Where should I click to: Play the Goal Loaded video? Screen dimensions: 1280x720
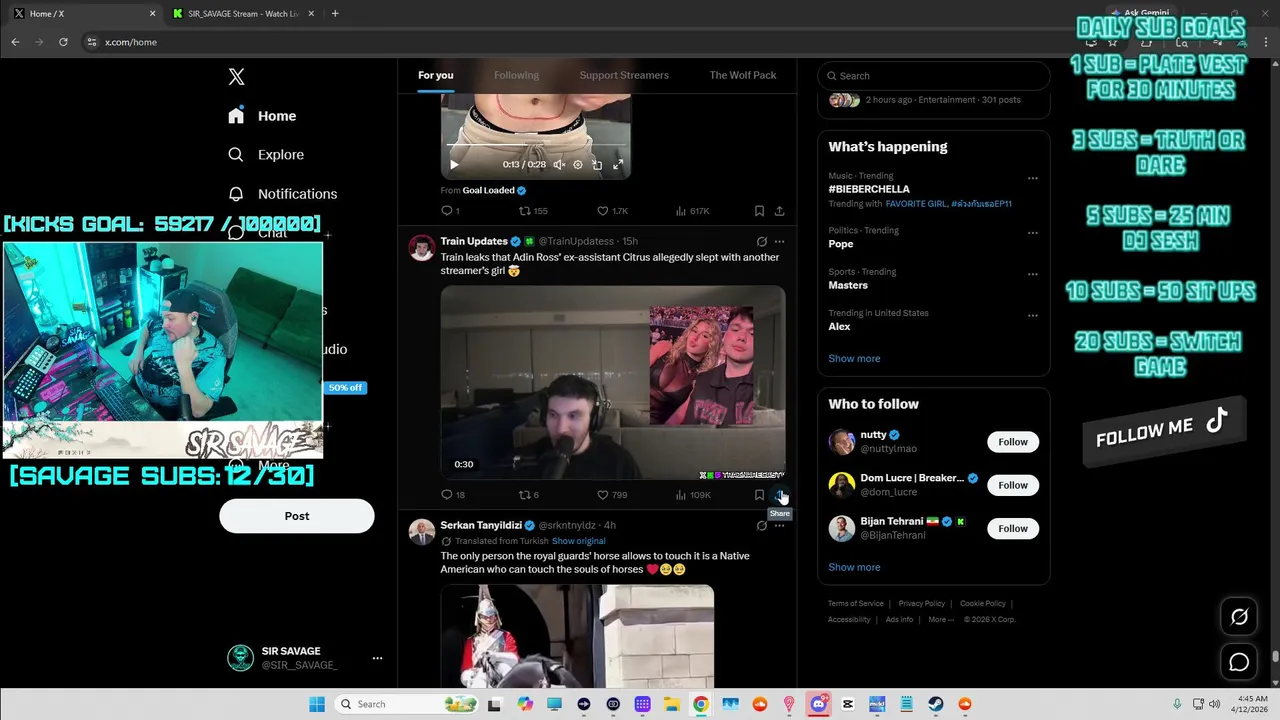pyautogui.click(x=454, y=164)
